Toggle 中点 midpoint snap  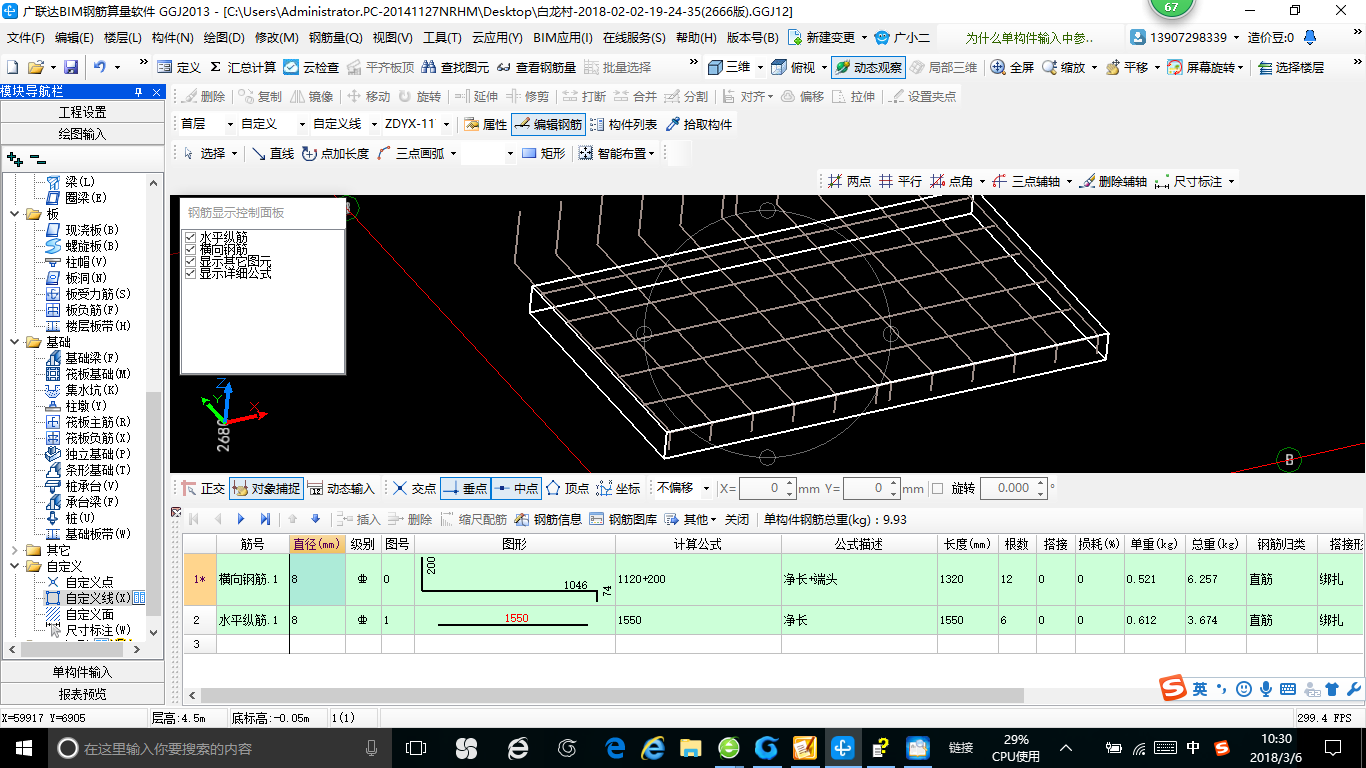pos(516,488)
